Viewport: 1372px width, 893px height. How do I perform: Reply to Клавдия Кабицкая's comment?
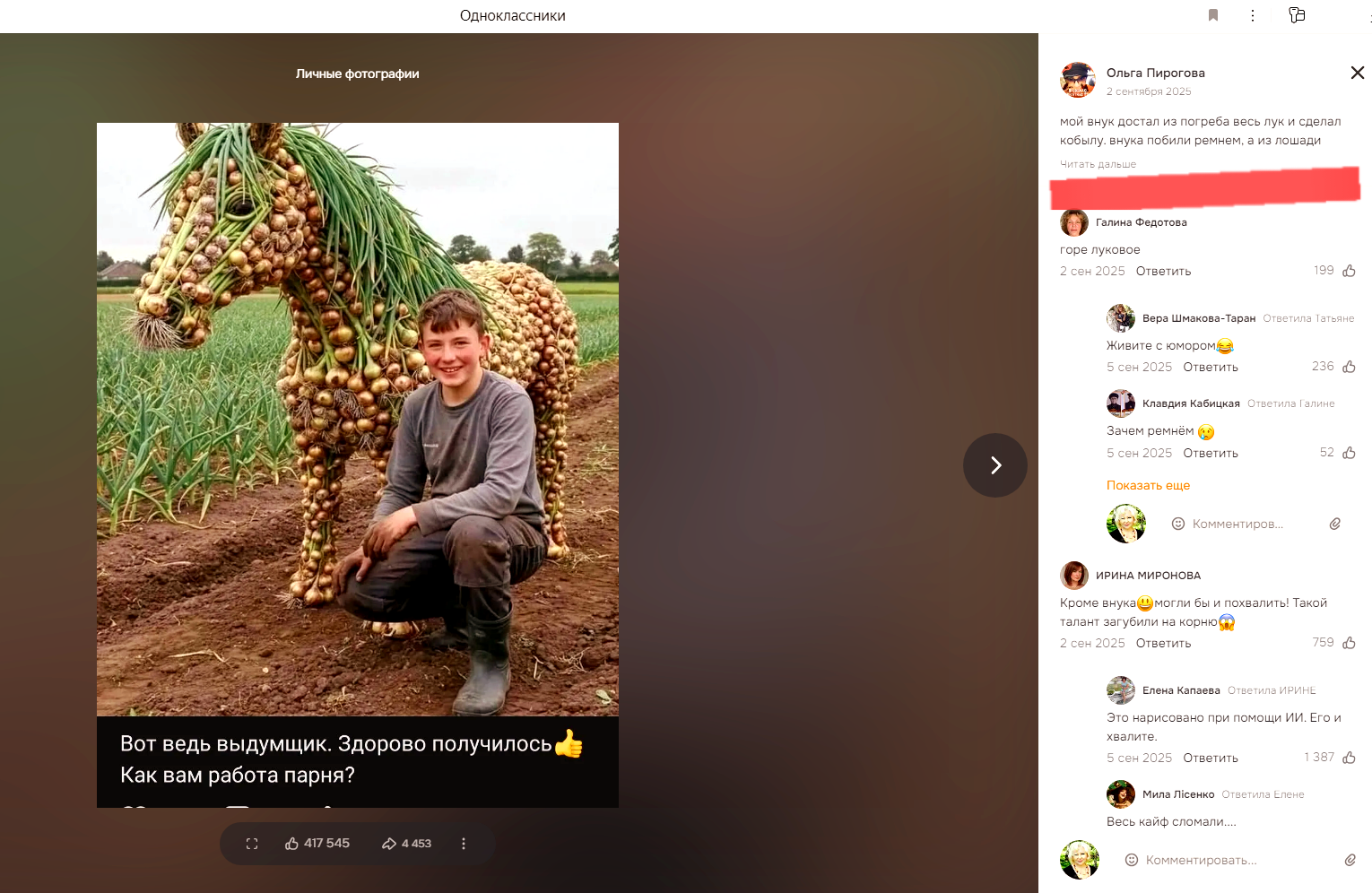1211,453
